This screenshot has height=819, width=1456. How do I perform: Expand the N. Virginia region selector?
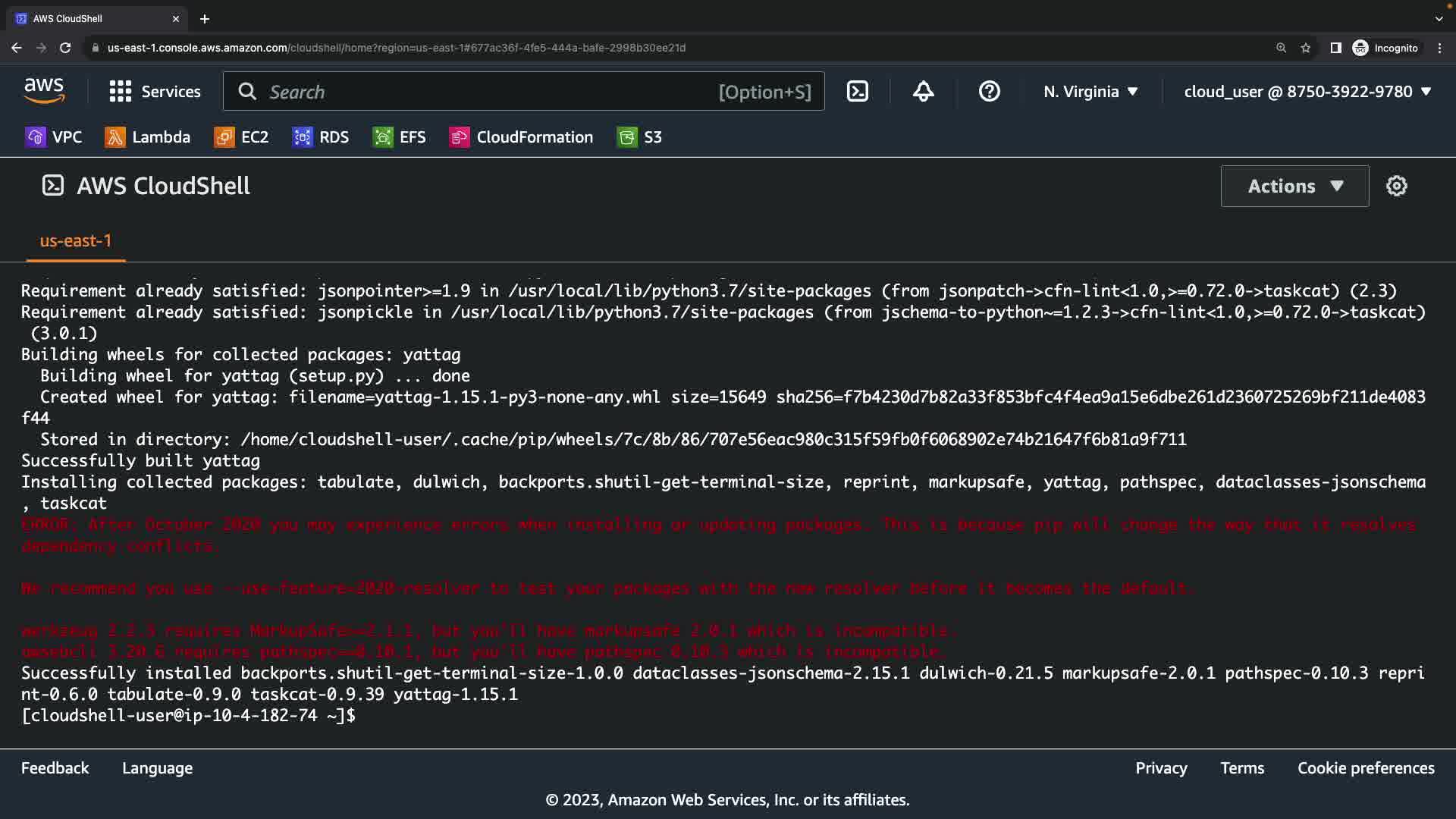point(1090,92)
